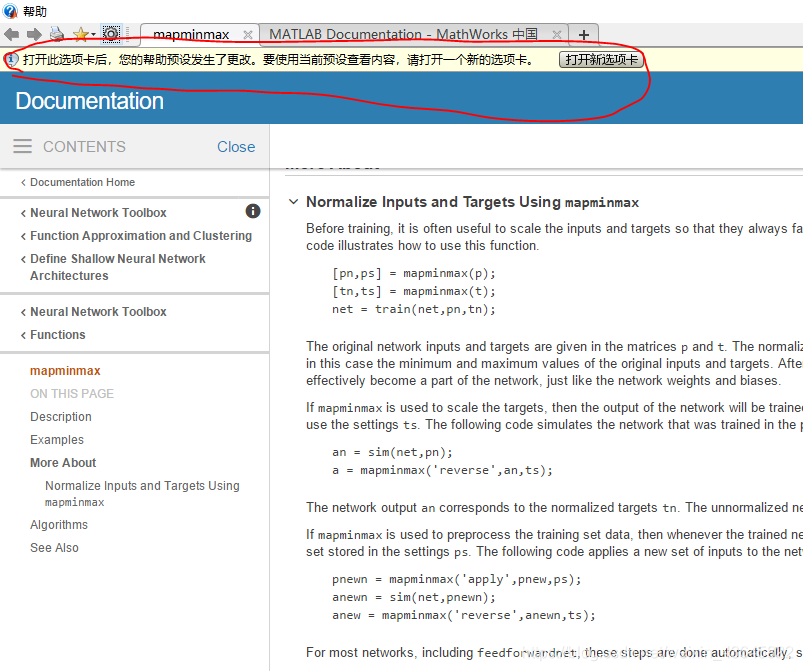Click the hamburger CONTENTS menu icon
803x671 pixels.
pos(22,146)
